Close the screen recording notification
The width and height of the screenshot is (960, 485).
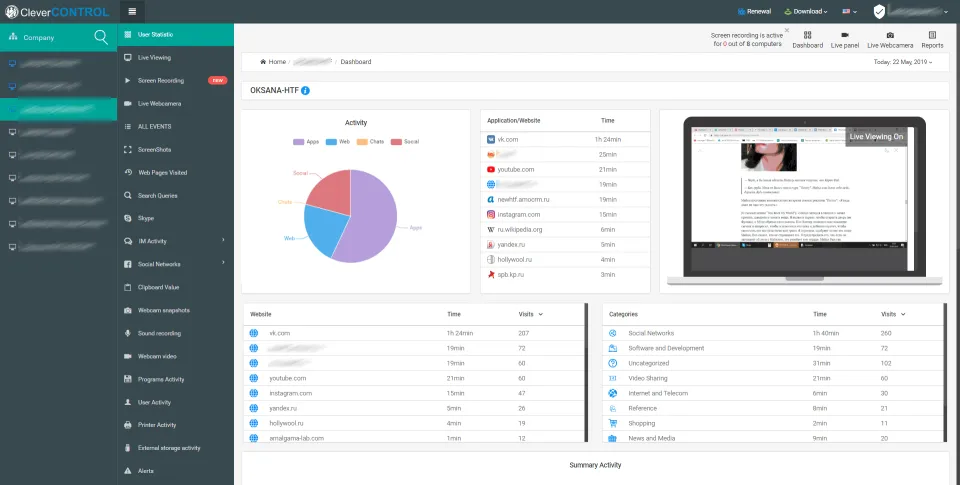pos(787,30)
